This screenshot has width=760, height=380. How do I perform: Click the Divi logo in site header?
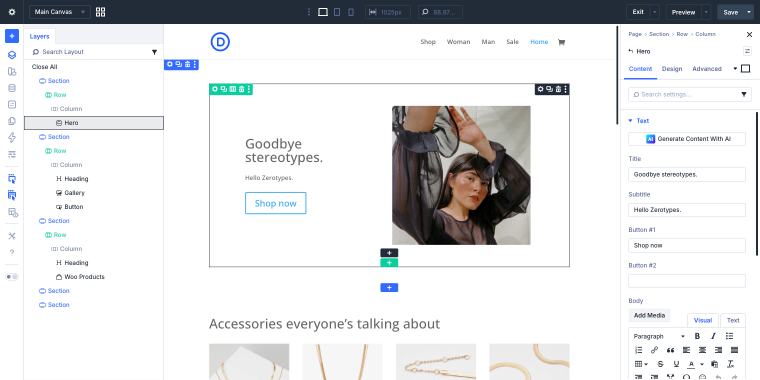[x=220, y=42]
